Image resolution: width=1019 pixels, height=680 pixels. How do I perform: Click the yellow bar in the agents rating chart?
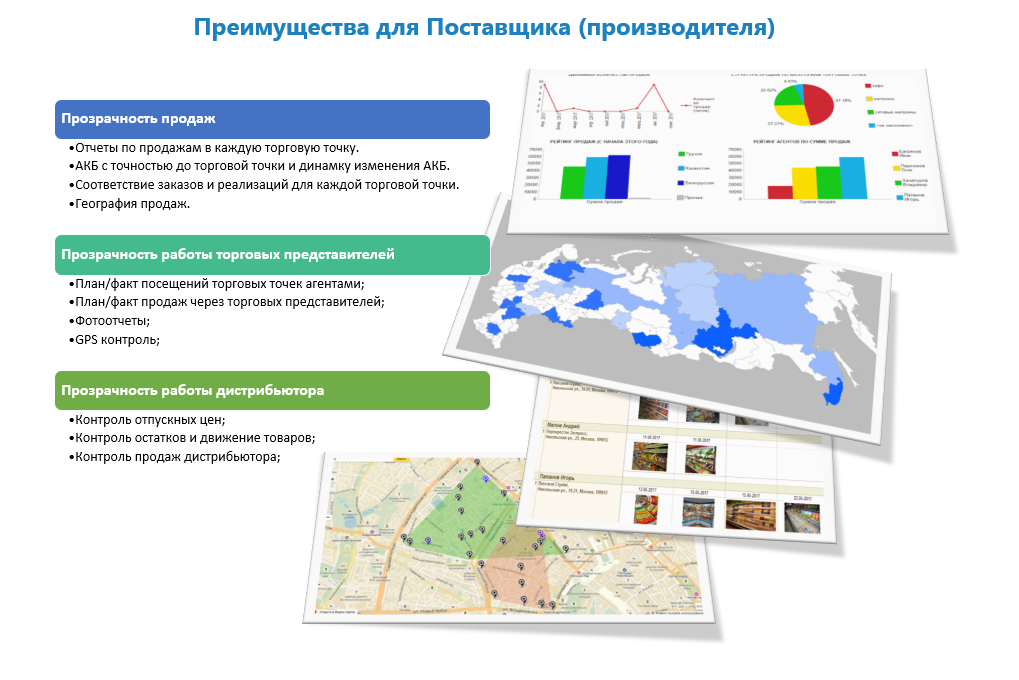point(804,183)
